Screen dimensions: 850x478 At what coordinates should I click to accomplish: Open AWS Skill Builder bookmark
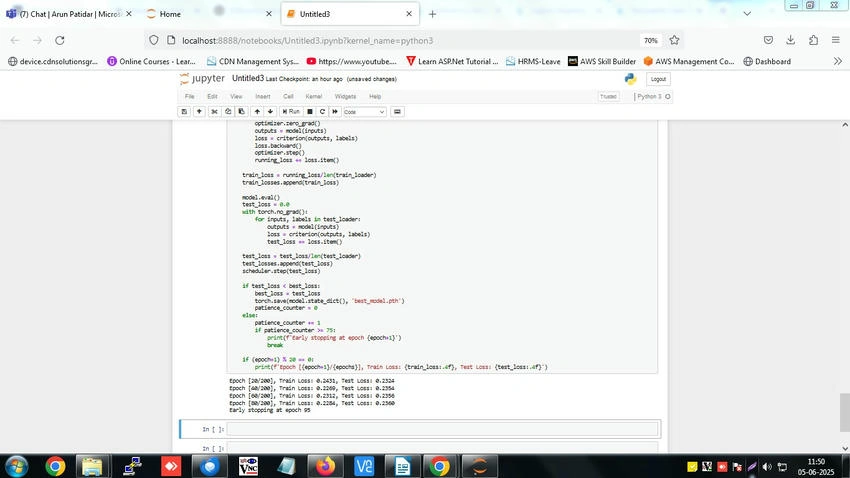[x=602, y=61]
